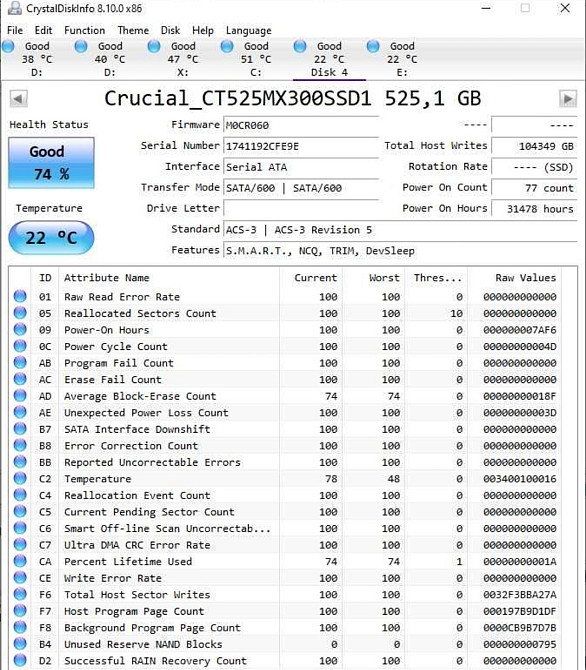586x670 pixels.
Task: Click status orb for Raw Read Error Rate
Action: [20, 296]
